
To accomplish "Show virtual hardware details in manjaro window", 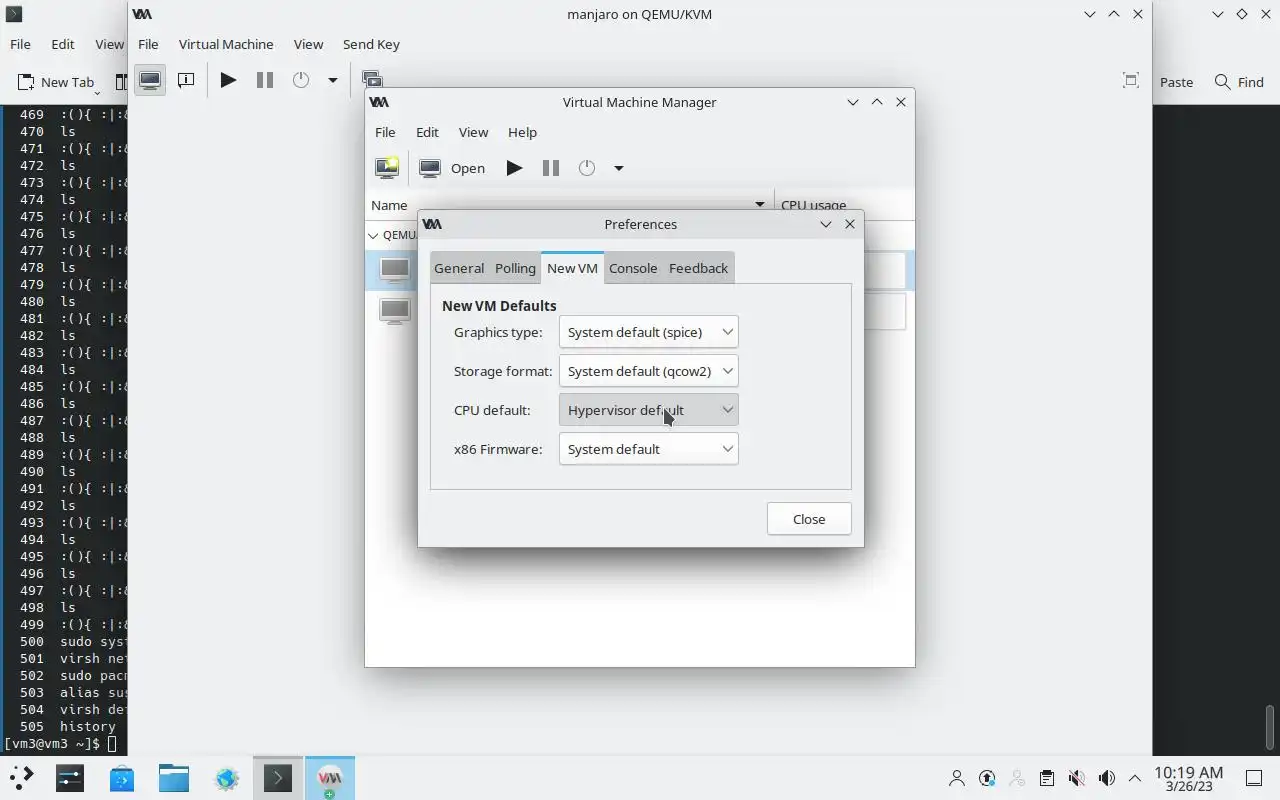I will pyautogui.click(x=186, y=80).
